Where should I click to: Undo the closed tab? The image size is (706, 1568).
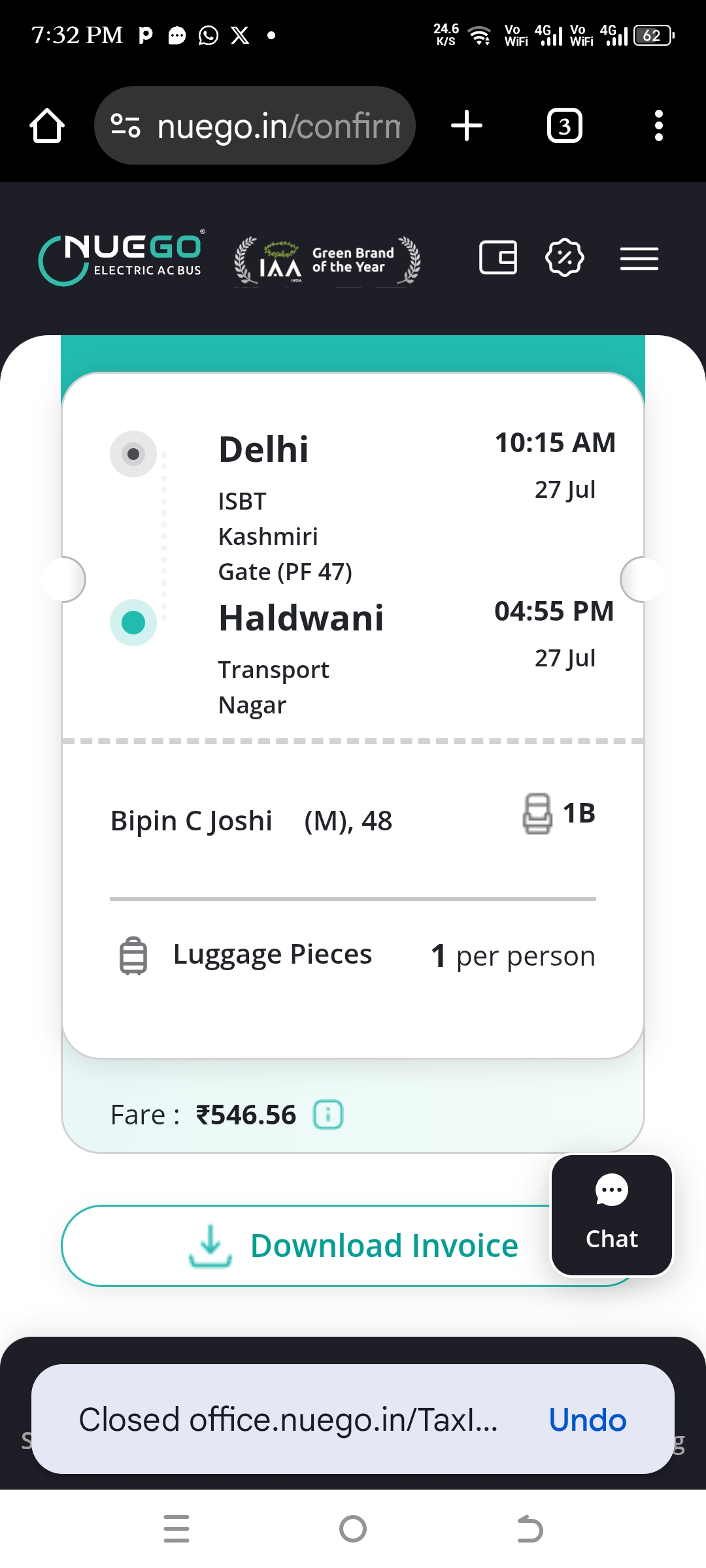tap(587, 1420)
